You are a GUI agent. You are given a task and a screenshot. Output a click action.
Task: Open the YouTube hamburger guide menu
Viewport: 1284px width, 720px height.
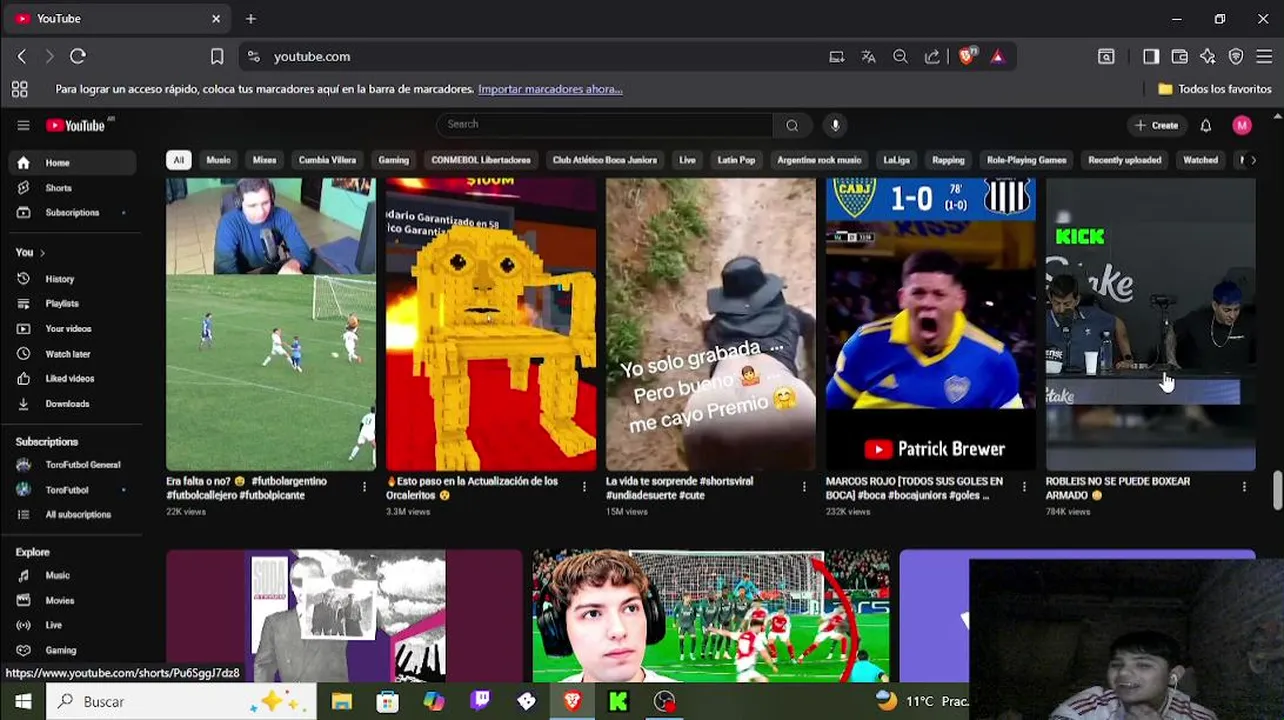23,125
